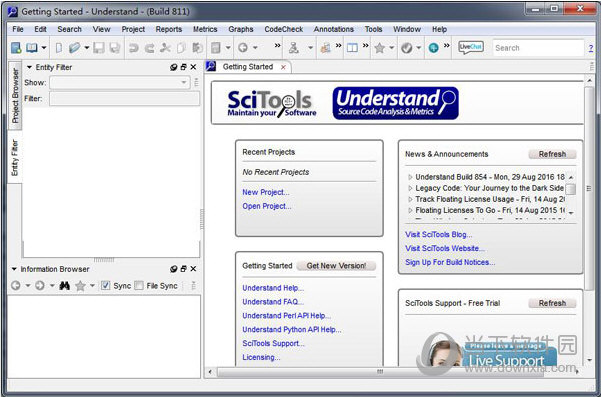601x397 pixels.
Task: Uncheck the Sync checkbox
Action: (x=105, y=286)
